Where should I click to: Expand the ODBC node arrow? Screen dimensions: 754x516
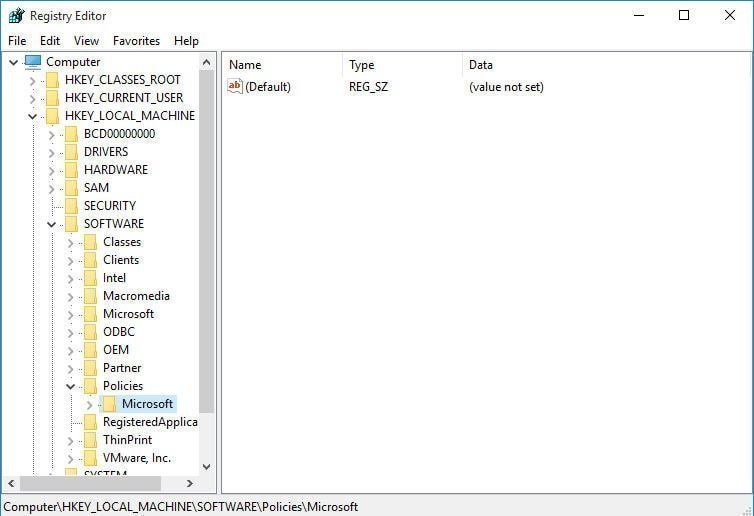pyautogui.click(x=70, y=333)
